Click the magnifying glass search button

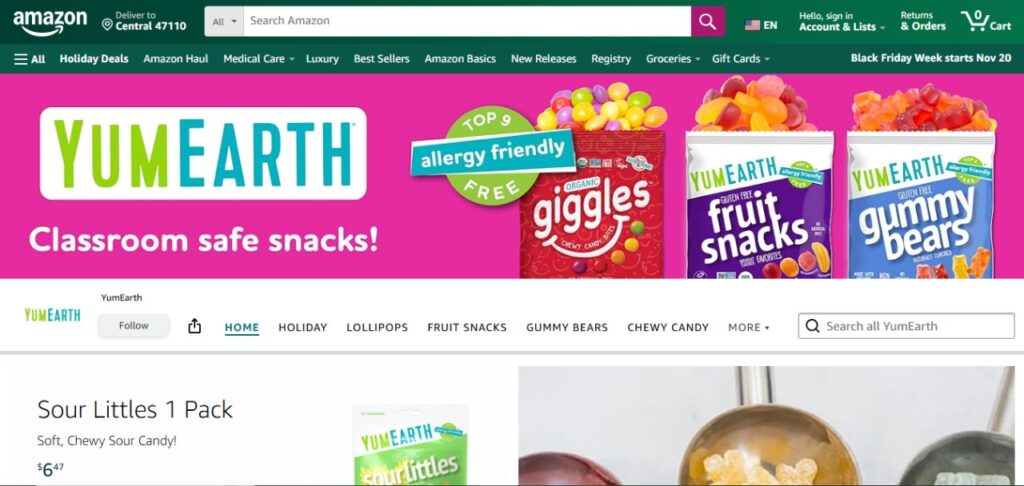[x=708, y=21]
